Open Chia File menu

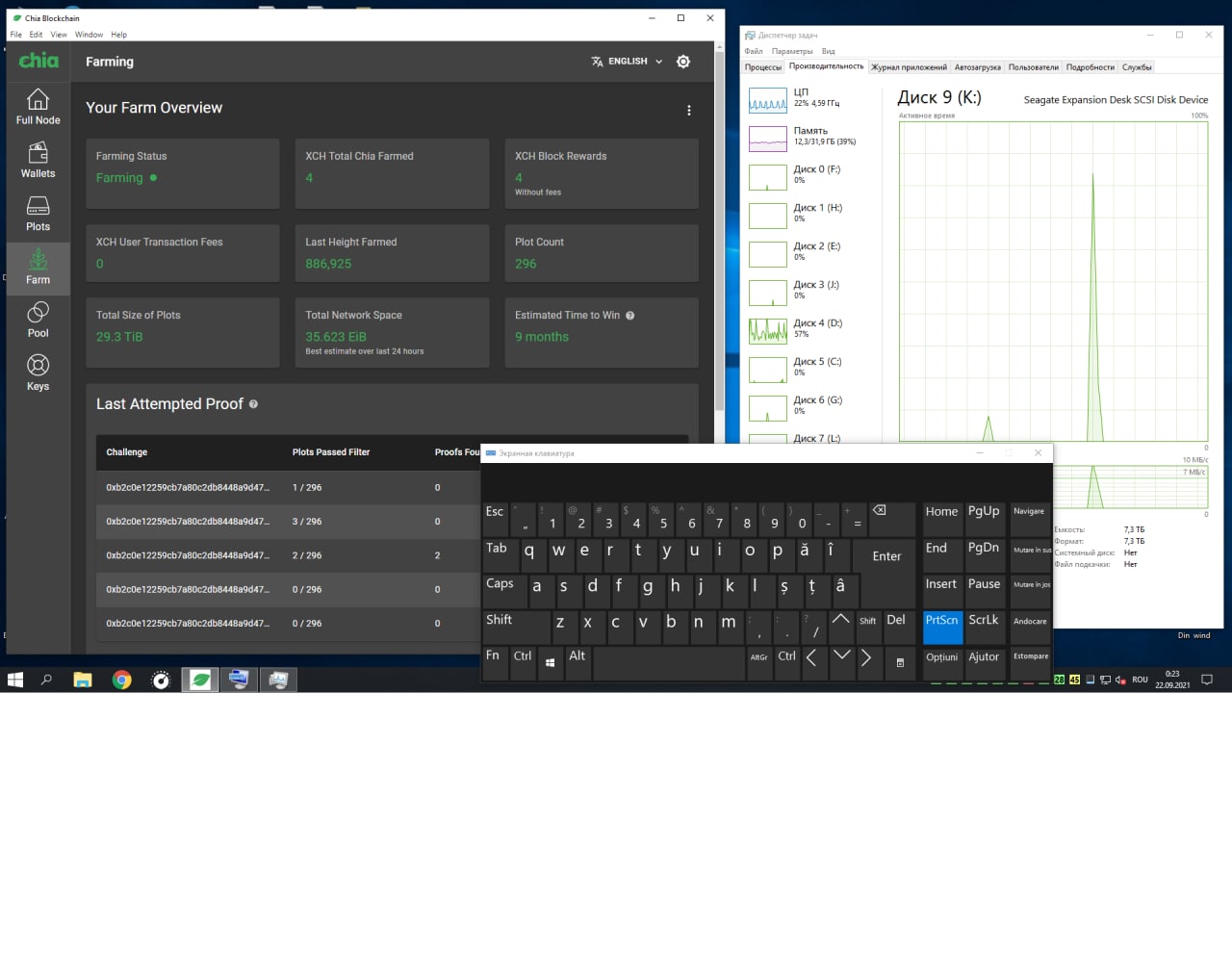click(16, 35)
